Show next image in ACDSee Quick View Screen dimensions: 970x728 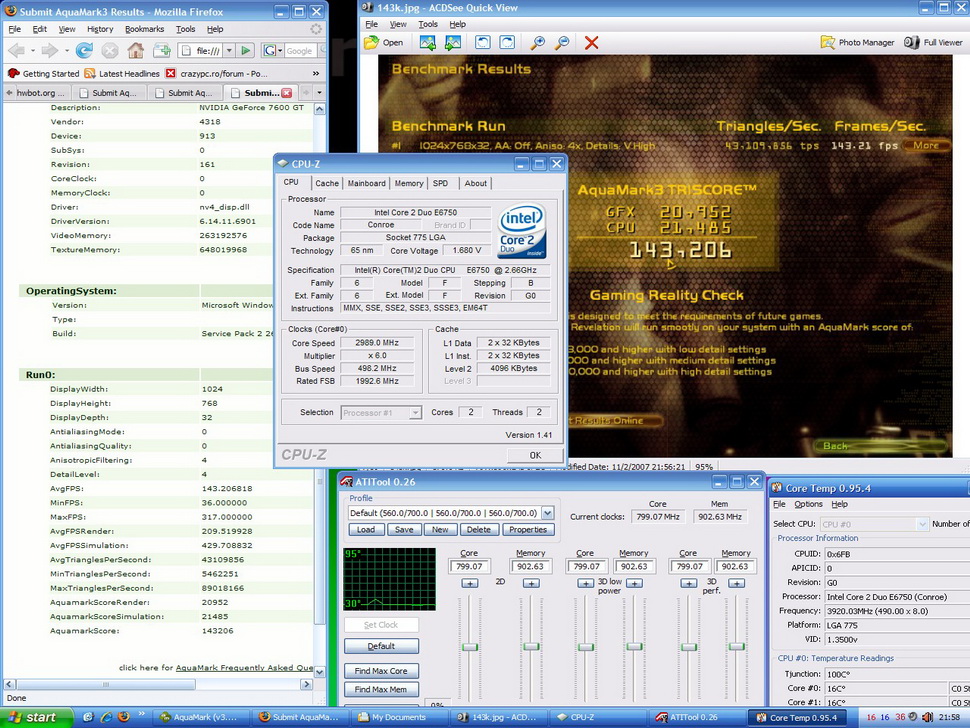[x=453, y=43]
